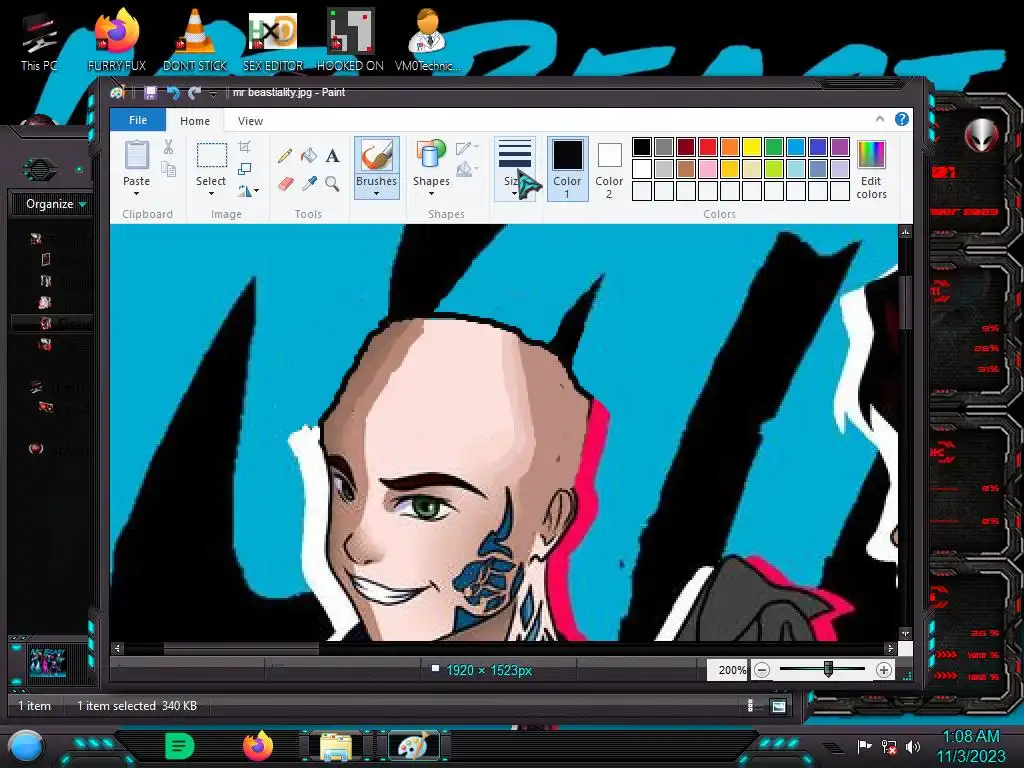Open the shape Outline dropdown
1024x768 pixels.
coord(468,148)
